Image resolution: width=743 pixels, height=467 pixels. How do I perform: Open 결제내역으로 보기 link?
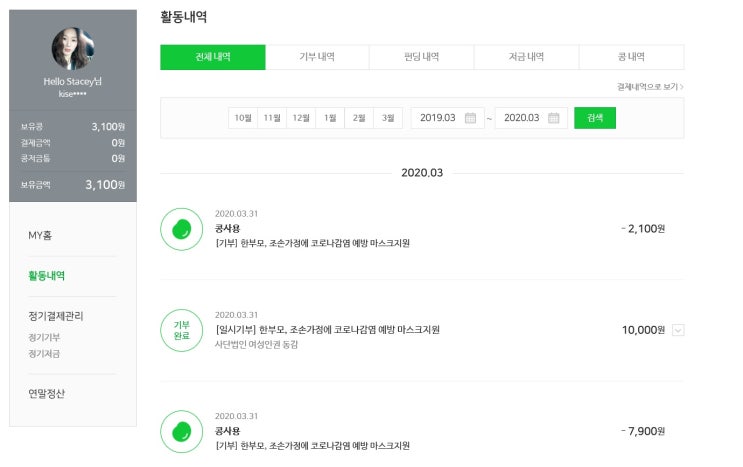click(x=650, y=86)
